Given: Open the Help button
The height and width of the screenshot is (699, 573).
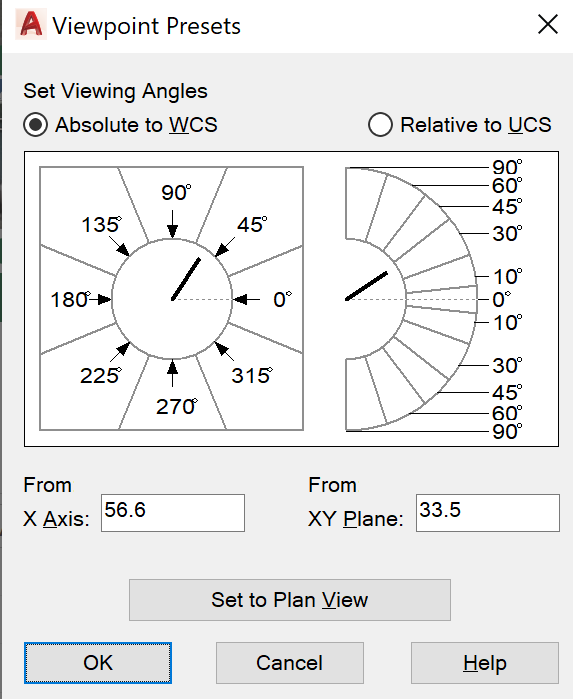Looking at the screenshot, I should pyautogui.click(x=485, y=663).
